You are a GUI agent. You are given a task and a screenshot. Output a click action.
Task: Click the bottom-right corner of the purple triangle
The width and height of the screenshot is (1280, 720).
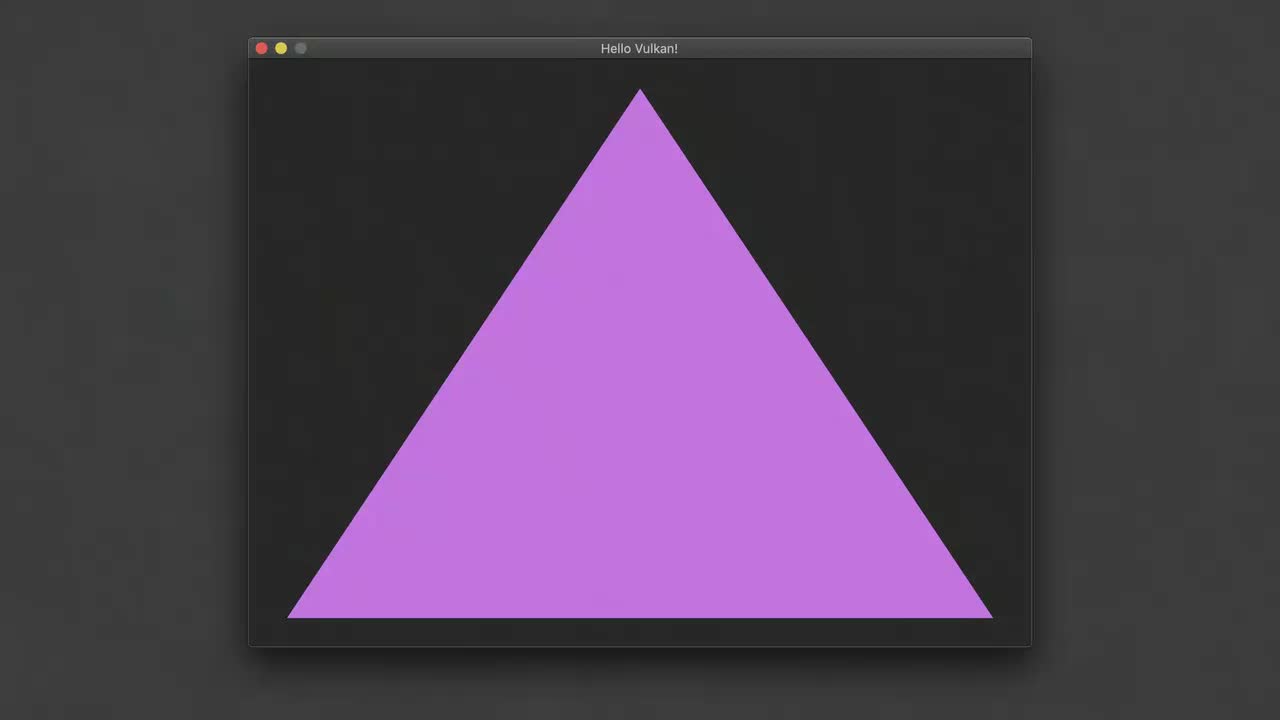tap(988, 615)
